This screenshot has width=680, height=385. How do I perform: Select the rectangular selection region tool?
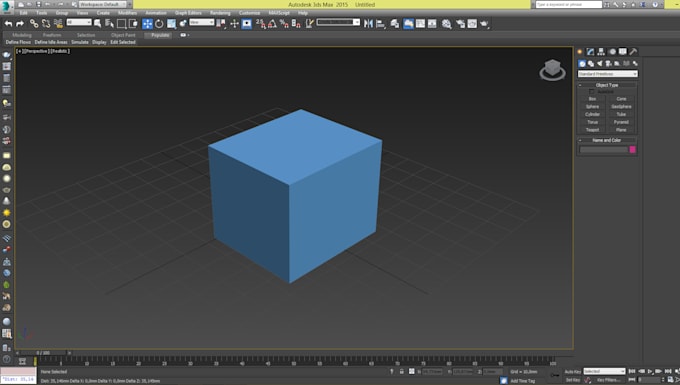122,23
